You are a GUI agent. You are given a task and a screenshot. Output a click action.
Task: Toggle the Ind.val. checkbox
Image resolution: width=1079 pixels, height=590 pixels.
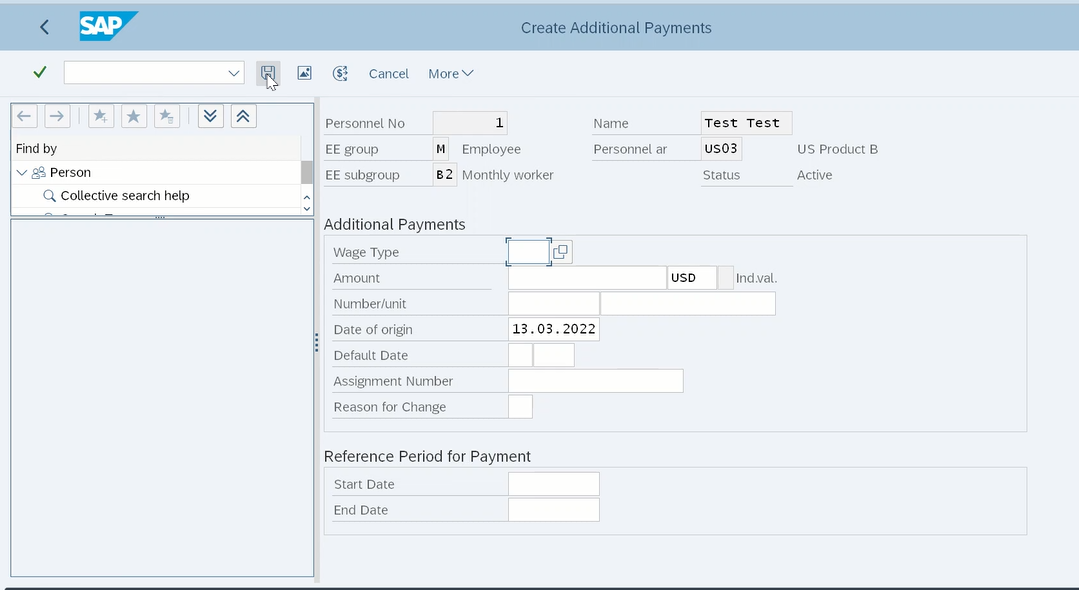pos(725,278)
